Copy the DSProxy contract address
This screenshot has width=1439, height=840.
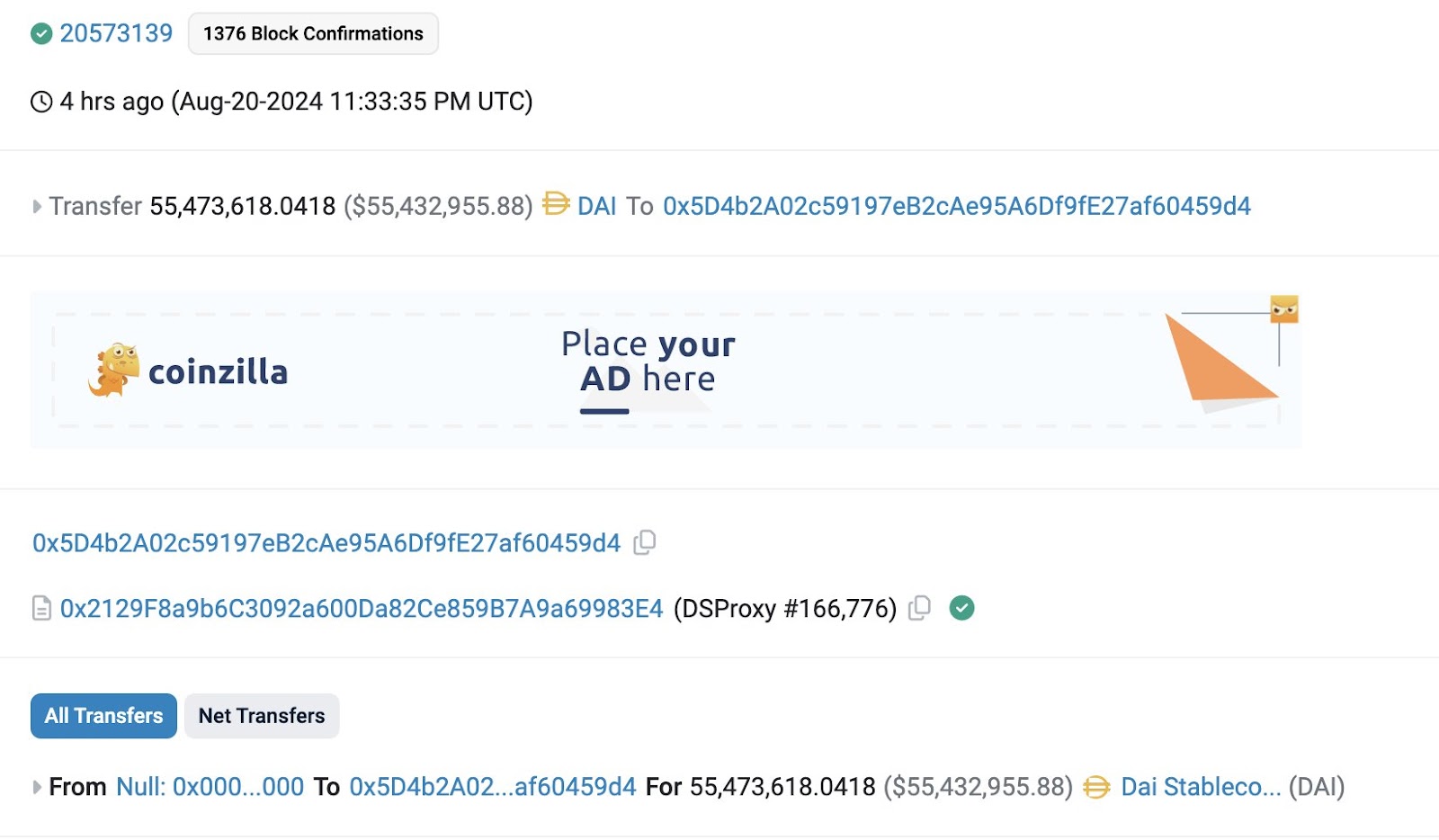pyautogui.click(x=919, y=608)
